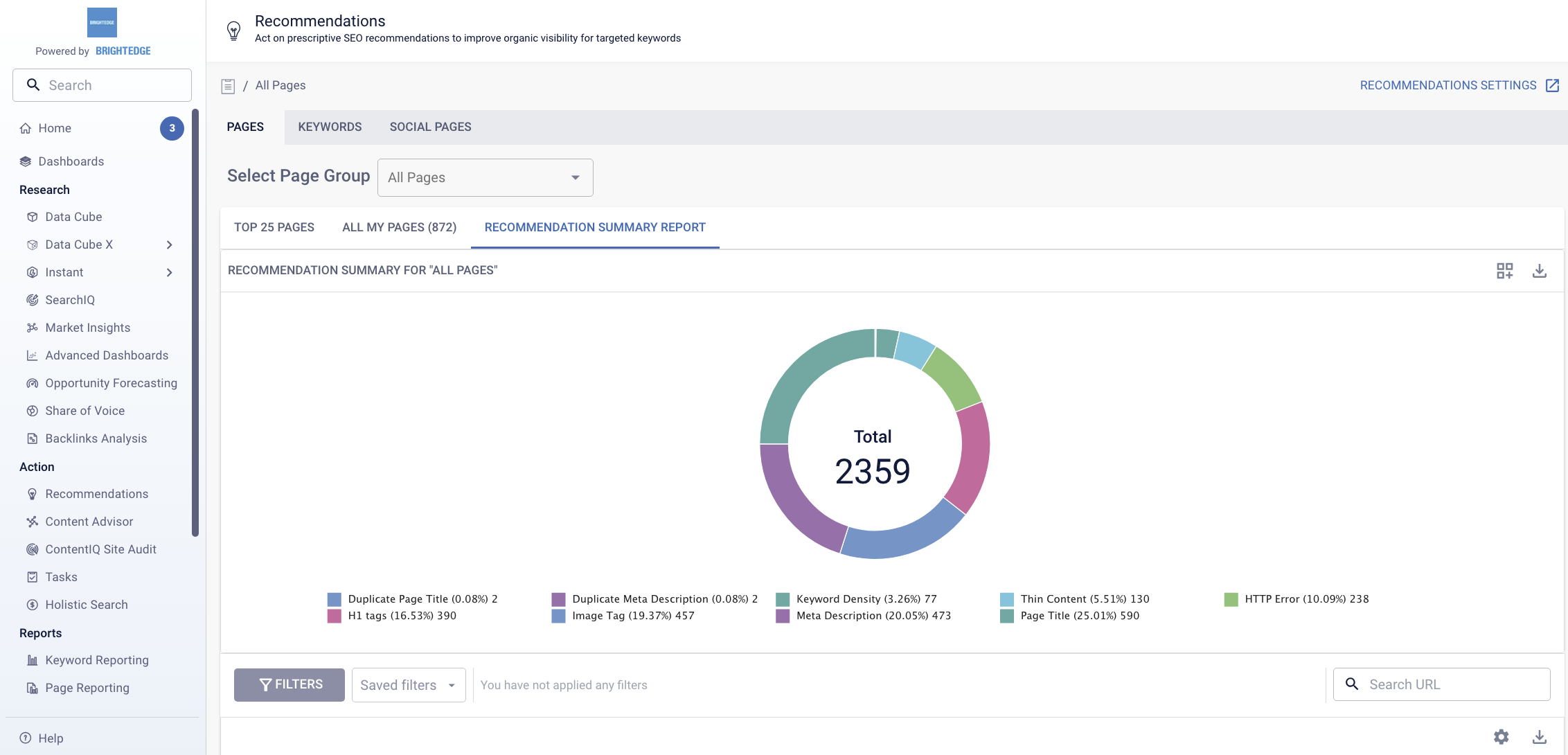Toggle Keyword Density legend item
Image resolution: width=1568 pixels, height=755 pixels.
point(866,599)
